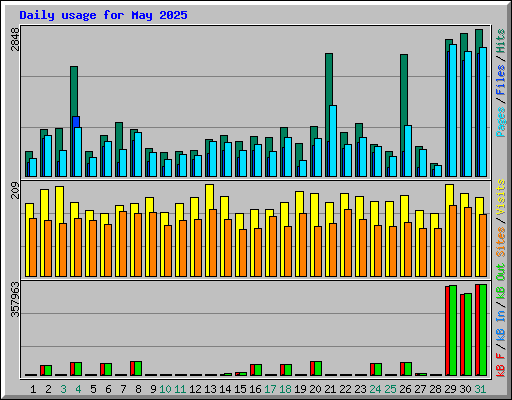Select day 21 label on the x-axis
The image size is (512, 400).
330,389
